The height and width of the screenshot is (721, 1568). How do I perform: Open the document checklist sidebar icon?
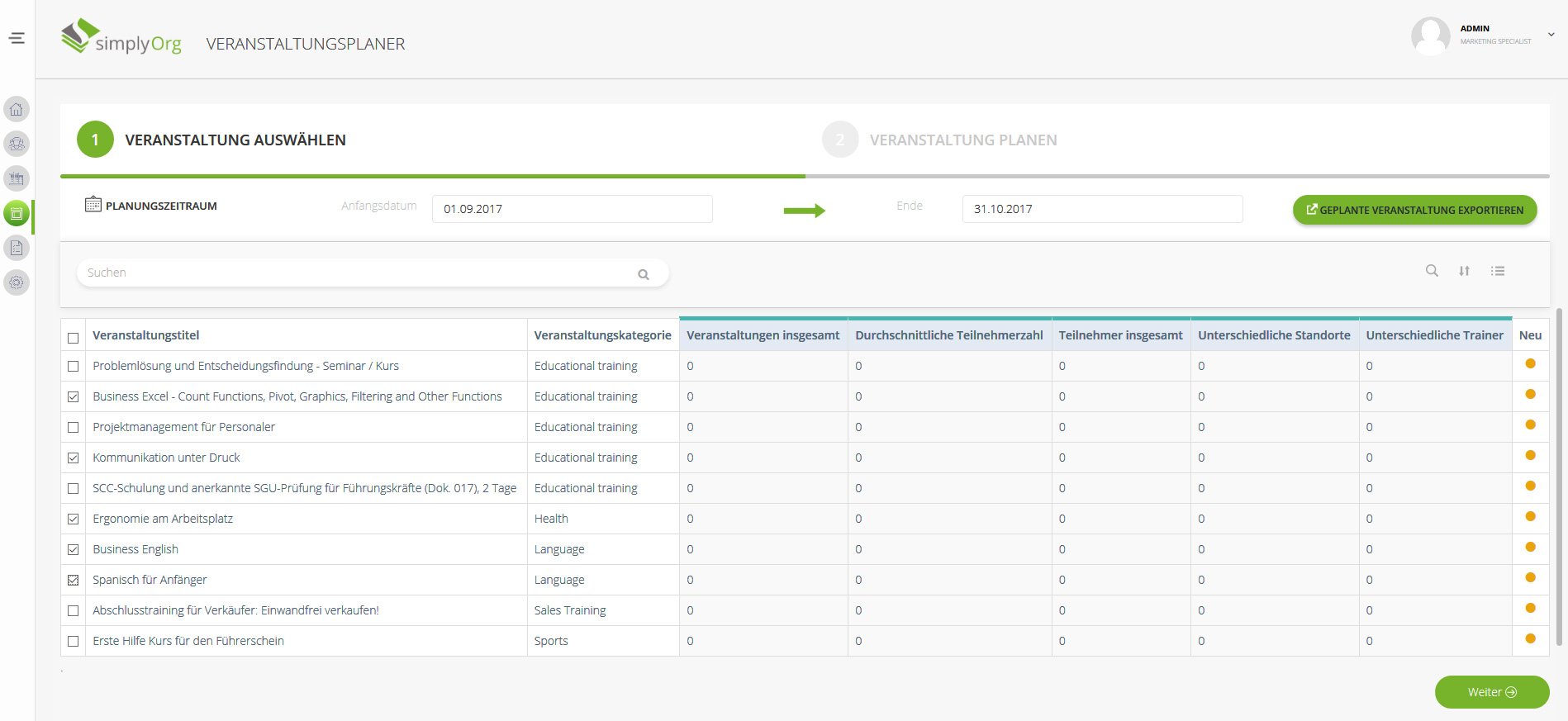point(17,248)
